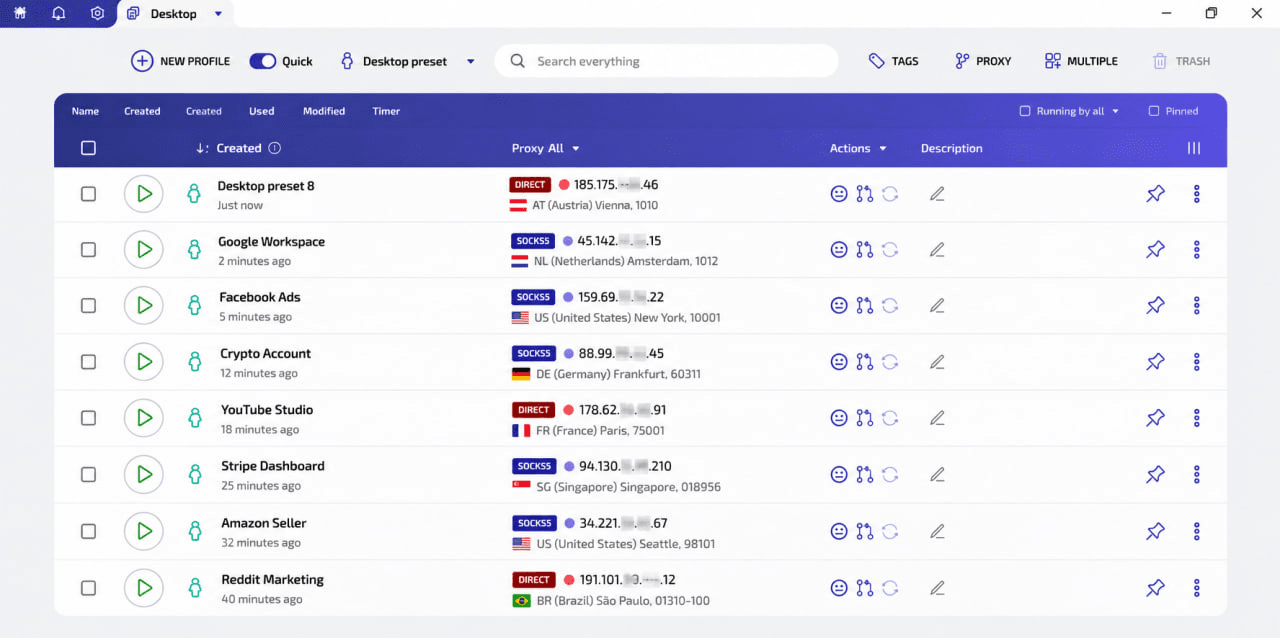Open proxy settings for Google Workspace row
Viewport: 1280px width, 638px height.
click(x=865, y=250)
